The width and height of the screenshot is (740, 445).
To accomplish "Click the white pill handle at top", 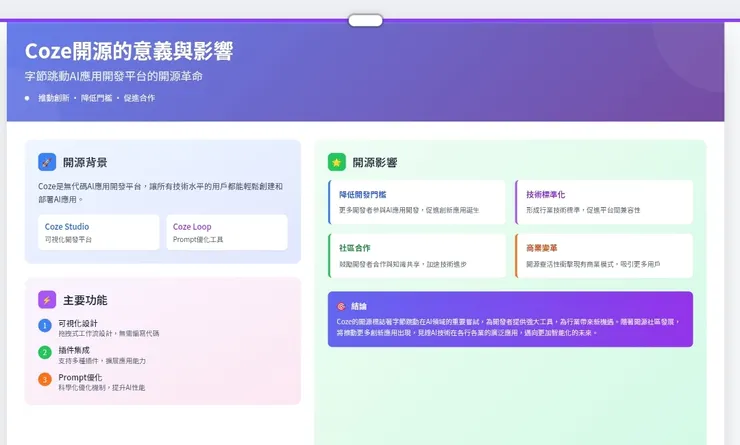I will [x=365, y=20].
